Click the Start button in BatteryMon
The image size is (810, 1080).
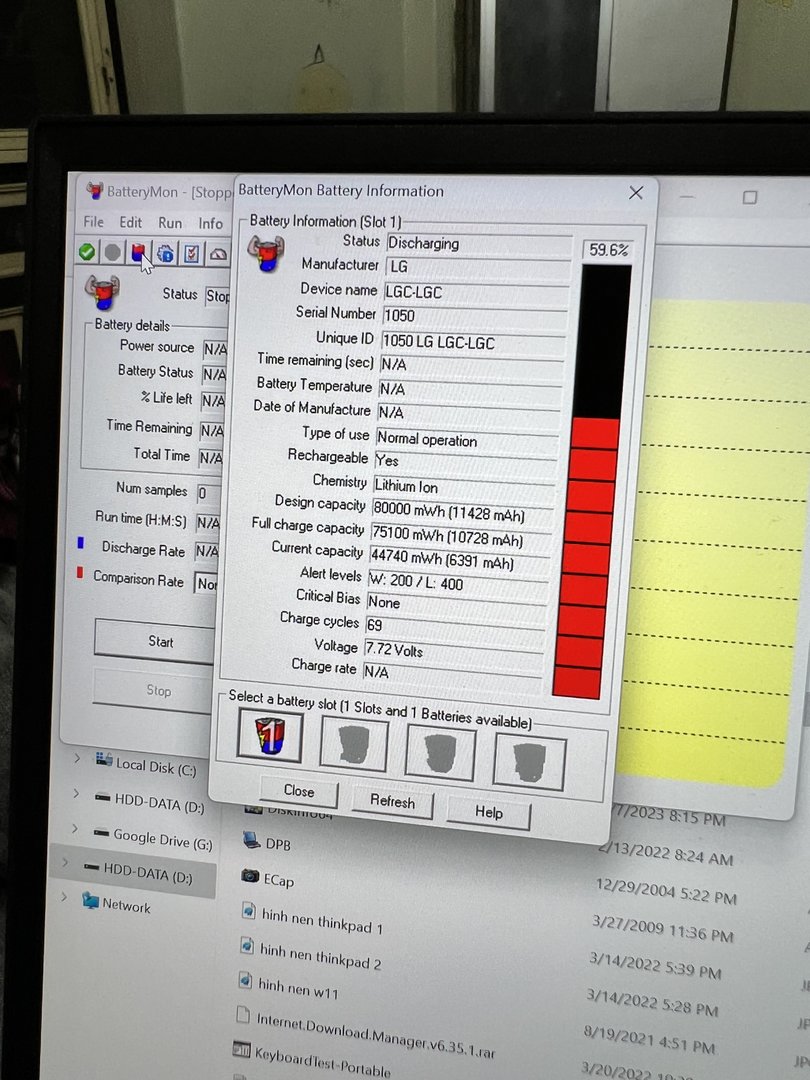pos(160,642)
